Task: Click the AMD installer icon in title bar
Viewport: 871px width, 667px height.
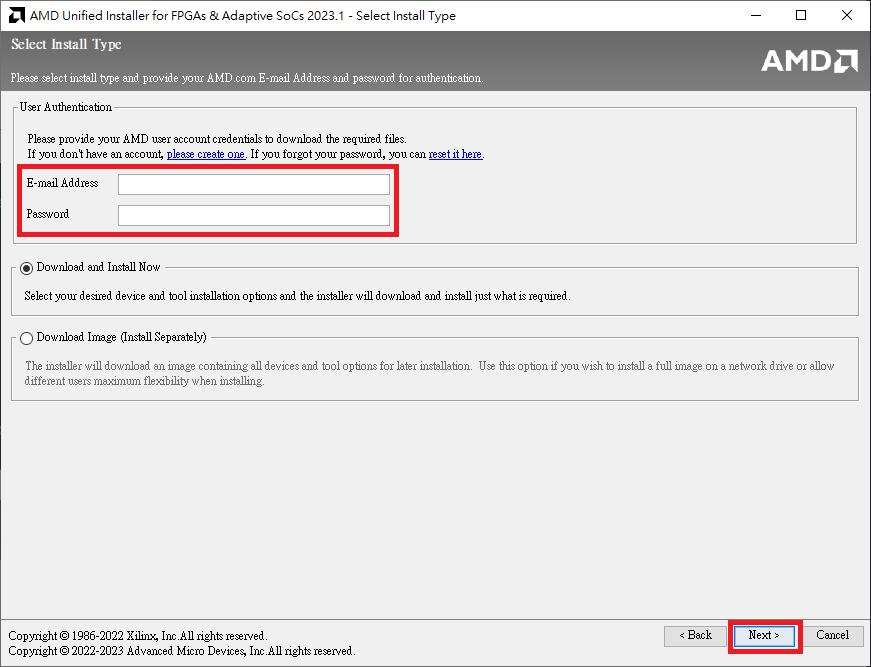Action: click(15, 15)
